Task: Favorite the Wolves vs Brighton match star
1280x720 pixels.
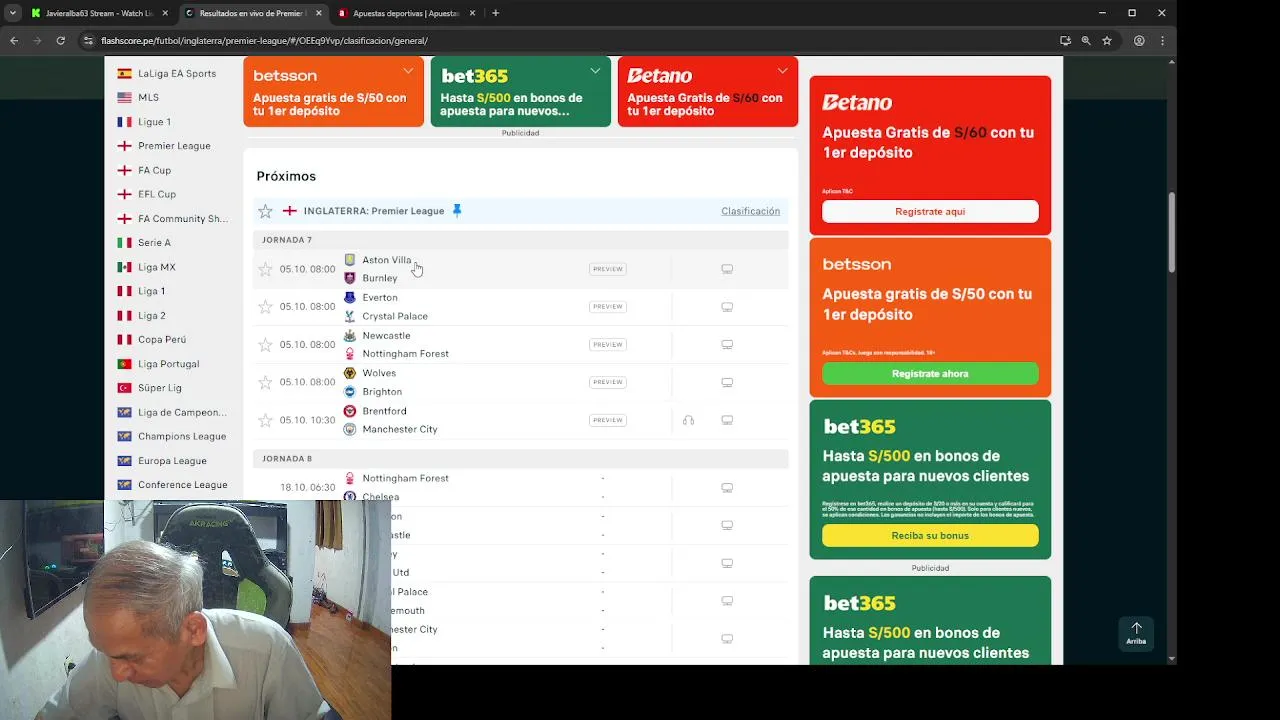Action: coord(265,382)
